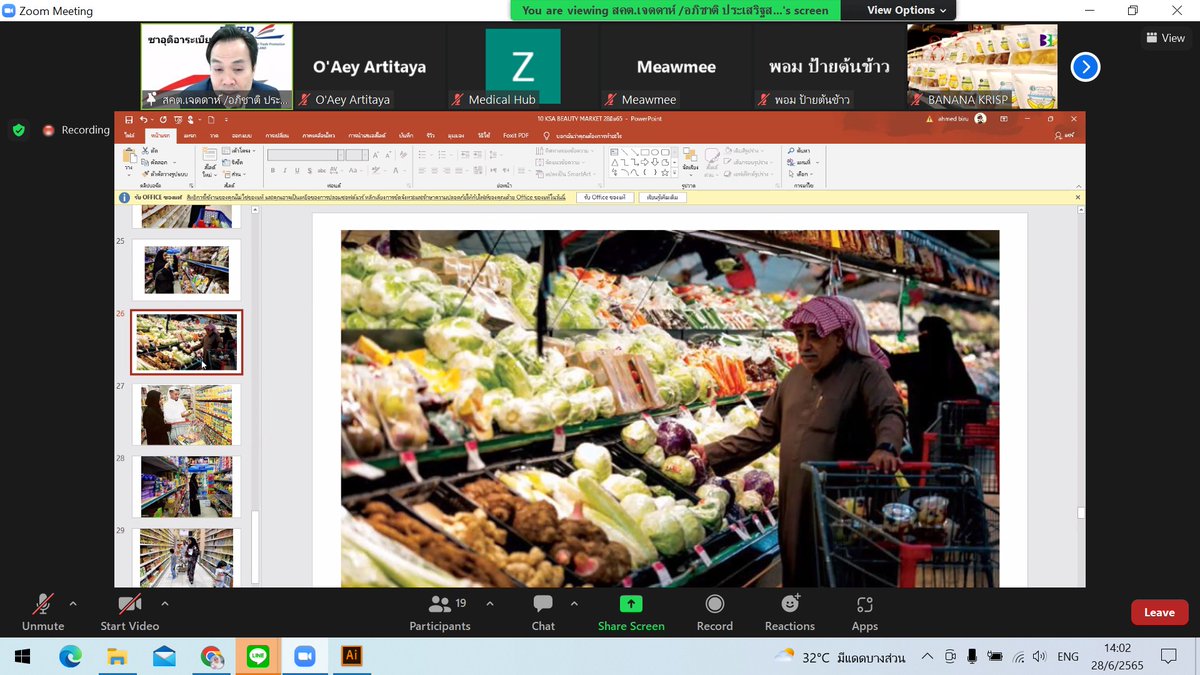
Task: Select slide 29 thumbnail in PowerPoint
Action: click(187, 557)
